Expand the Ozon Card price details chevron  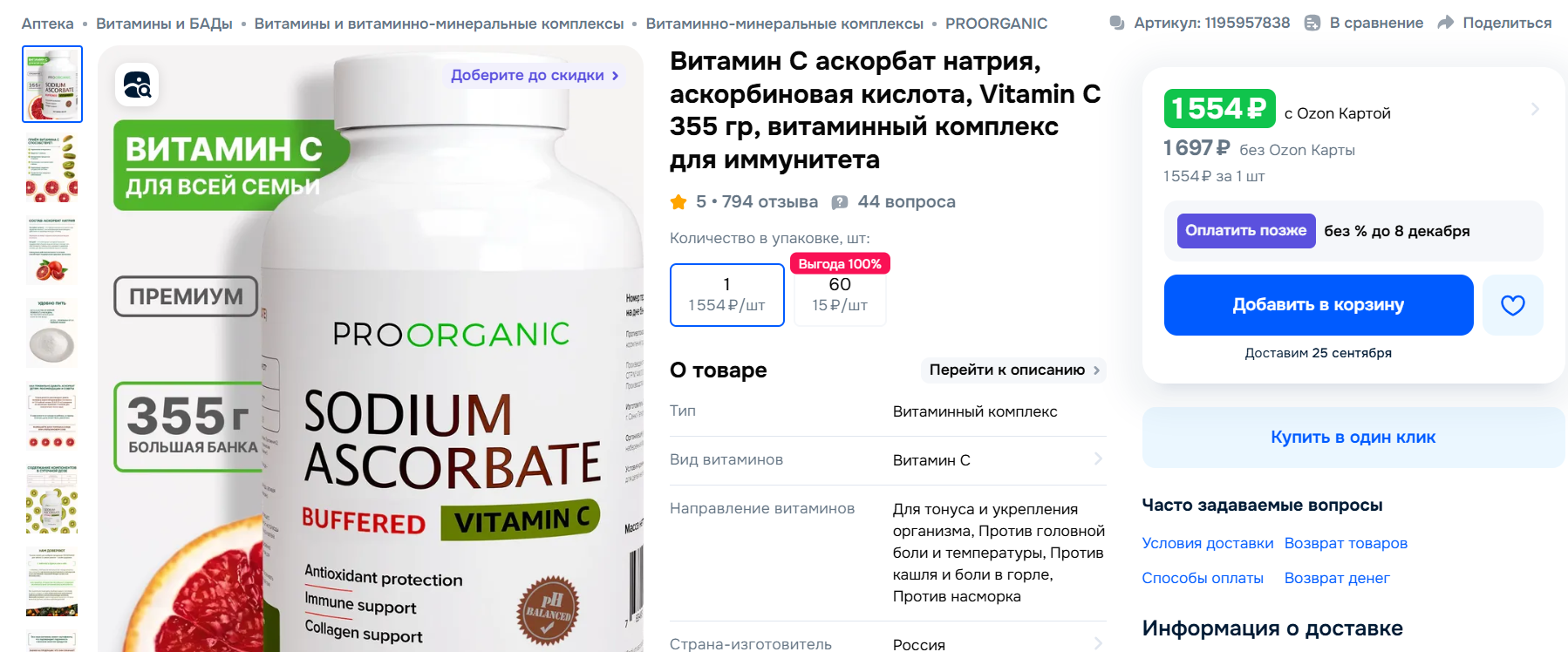(1535, 109)
